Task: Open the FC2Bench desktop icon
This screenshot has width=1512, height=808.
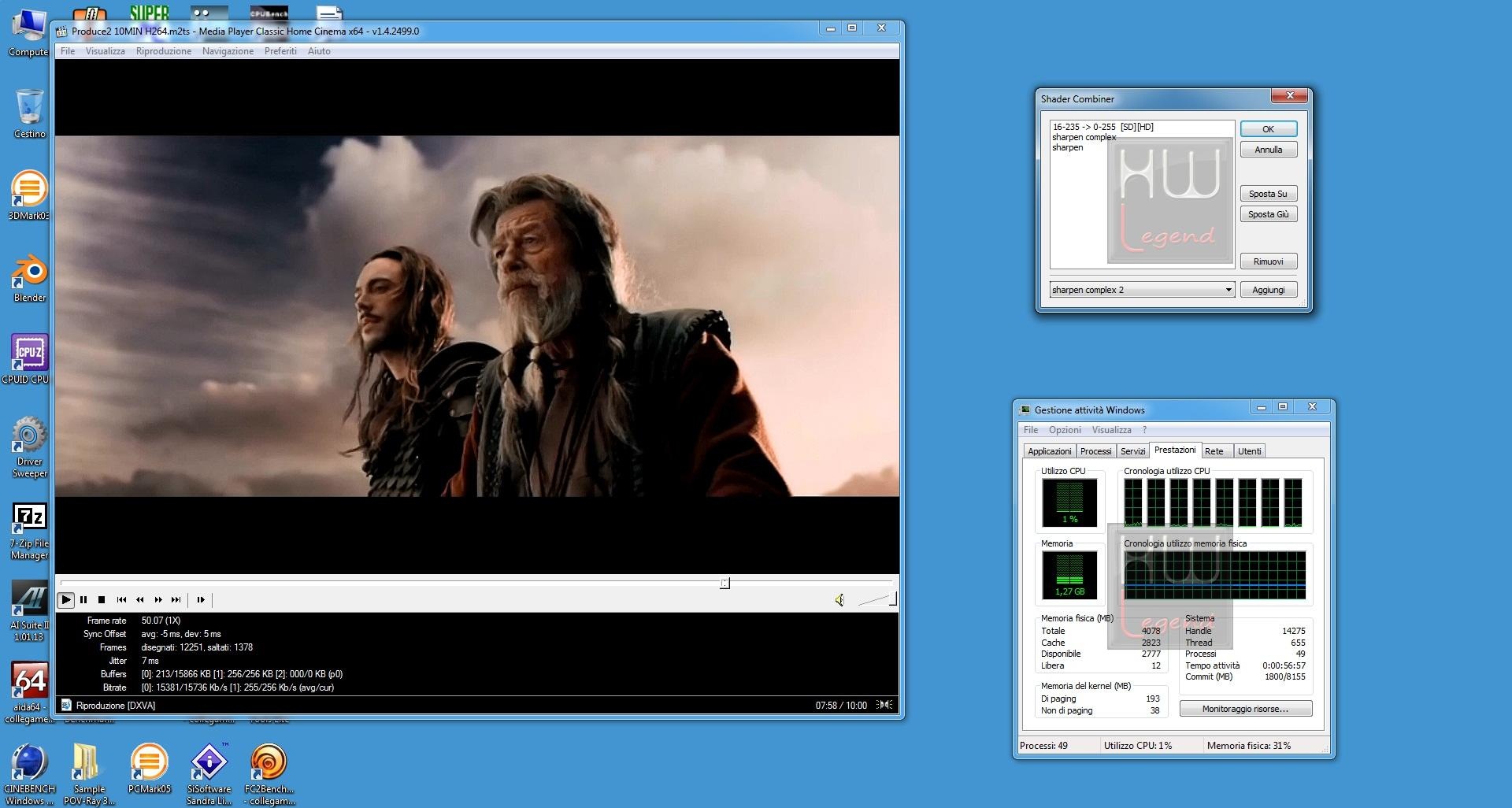Action: tap(269, 774)
